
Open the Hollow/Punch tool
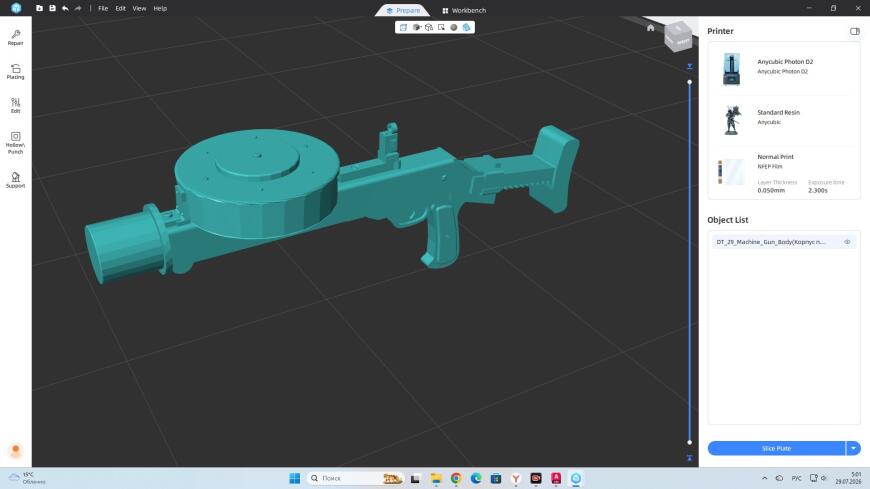[16, 143]
